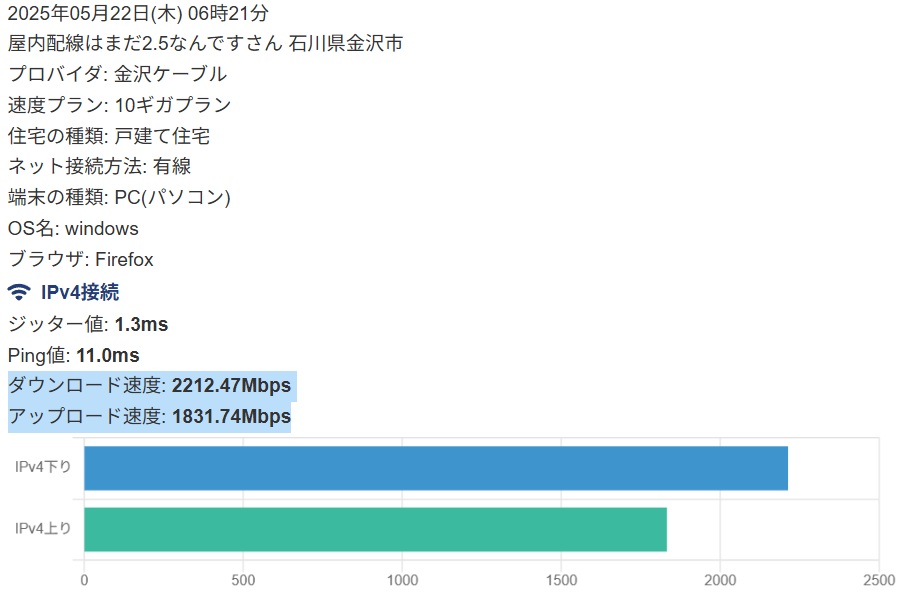The image size is (901, 592).
Task: Click the IPv4下り axis label
Action: 43,468
